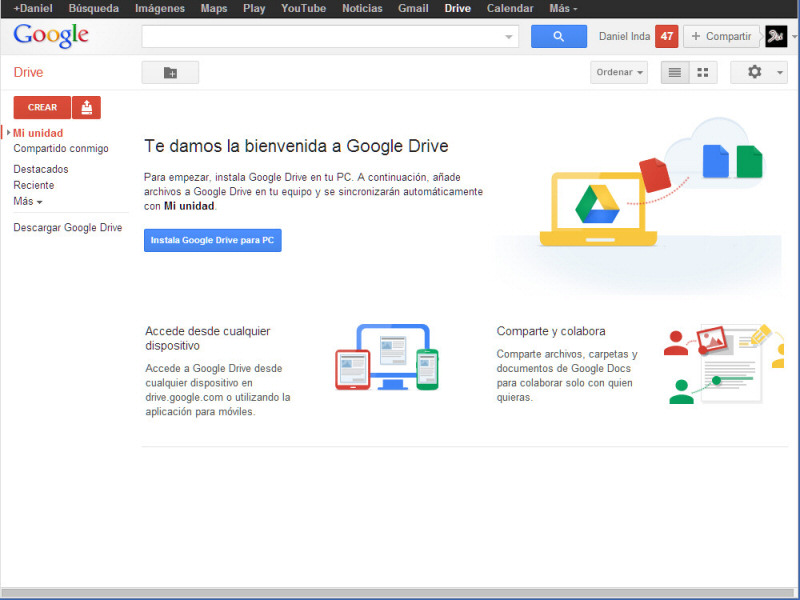Viewport: 800px width, 600px height.
Task: Open Noticias in the top bar
Action: point(362,9)
